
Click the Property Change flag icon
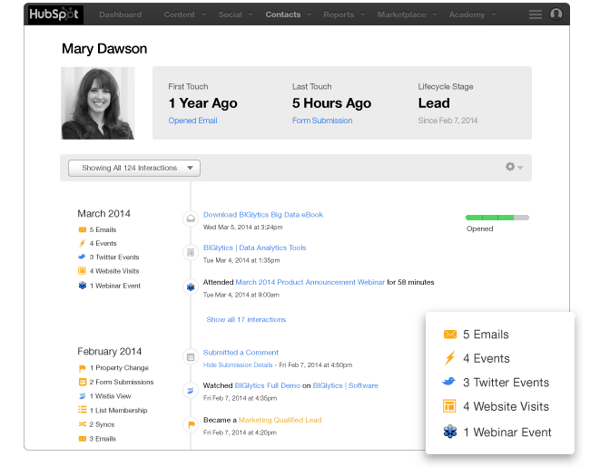tap(82, 368)
